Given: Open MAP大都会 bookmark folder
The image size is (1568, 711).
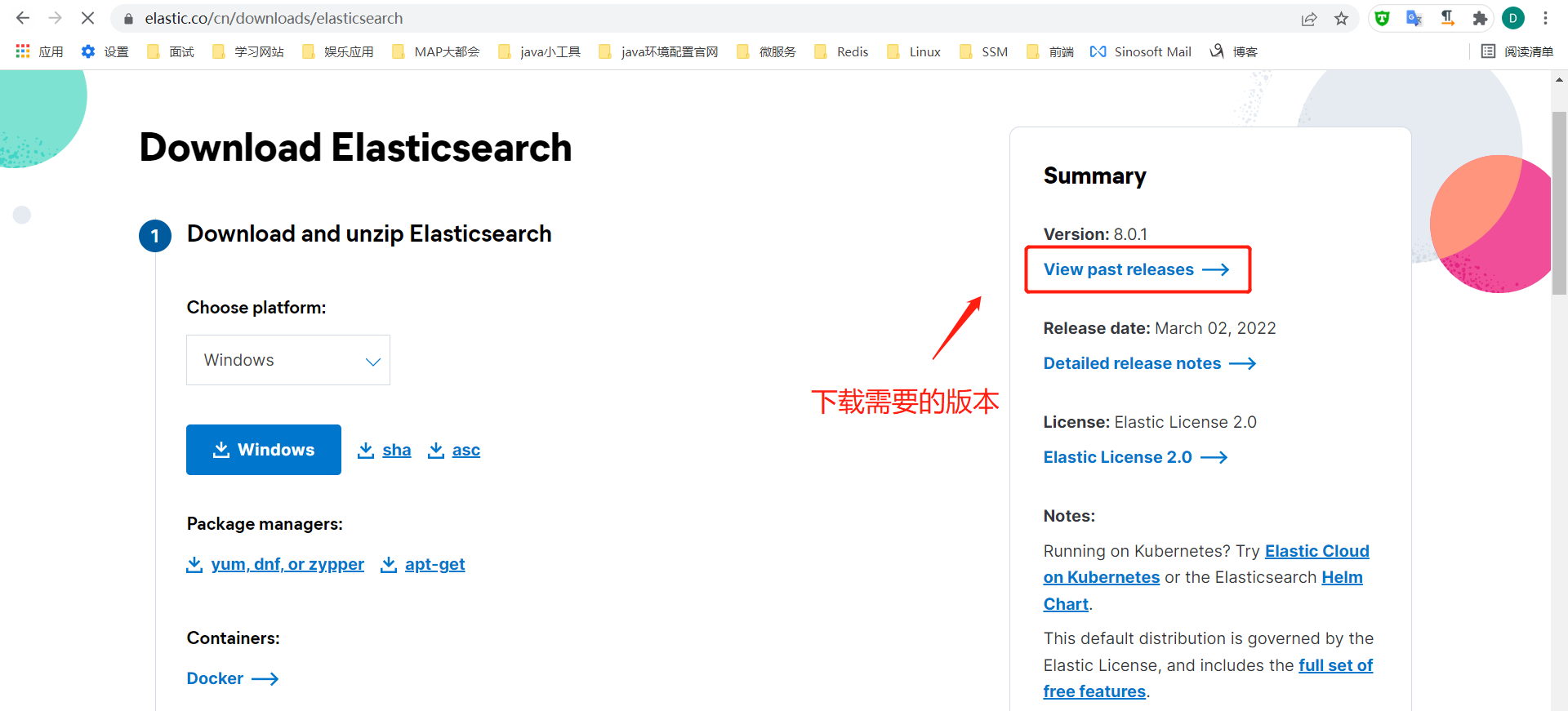Looking at the screenshot, I should tap(435, 51).
